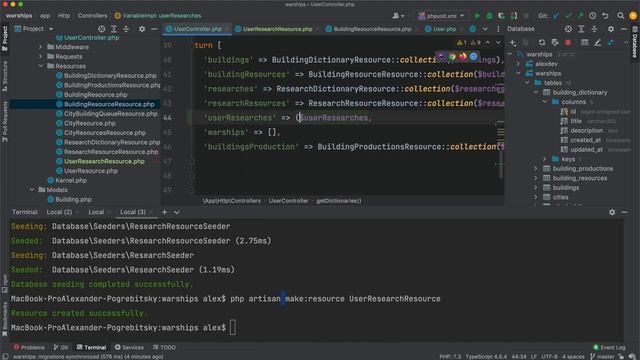
Task: Update project from Git with blue arrow
Action: [556, 16]
